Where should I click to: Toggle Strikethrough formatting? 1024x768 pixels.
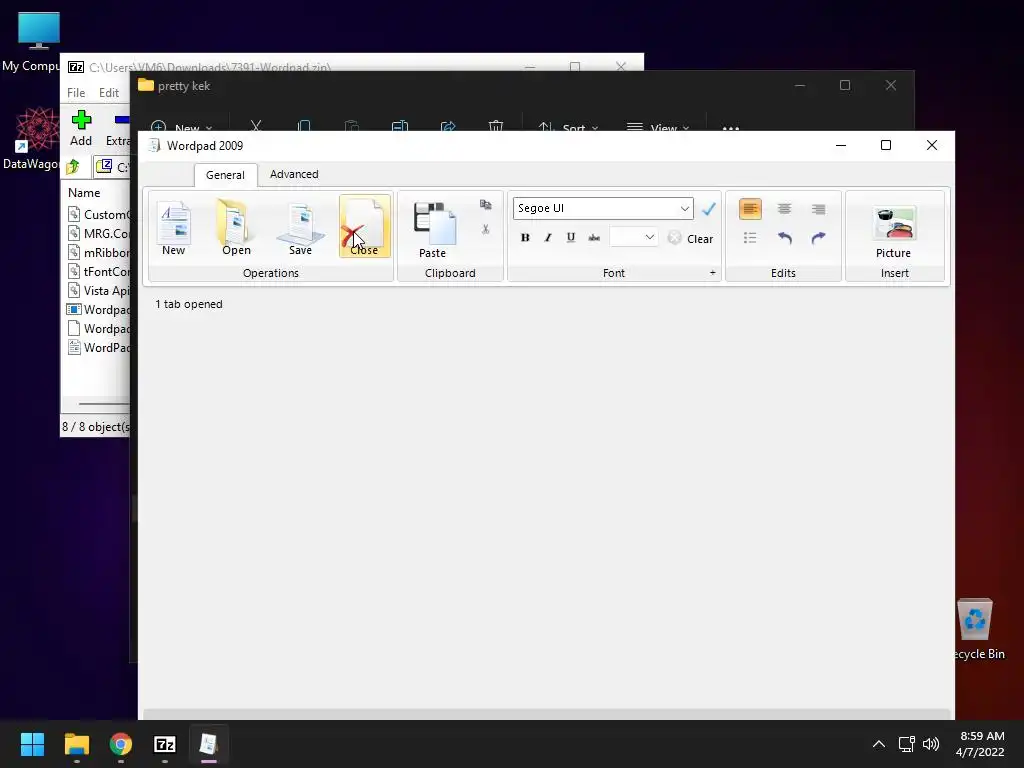pos(594,238)
